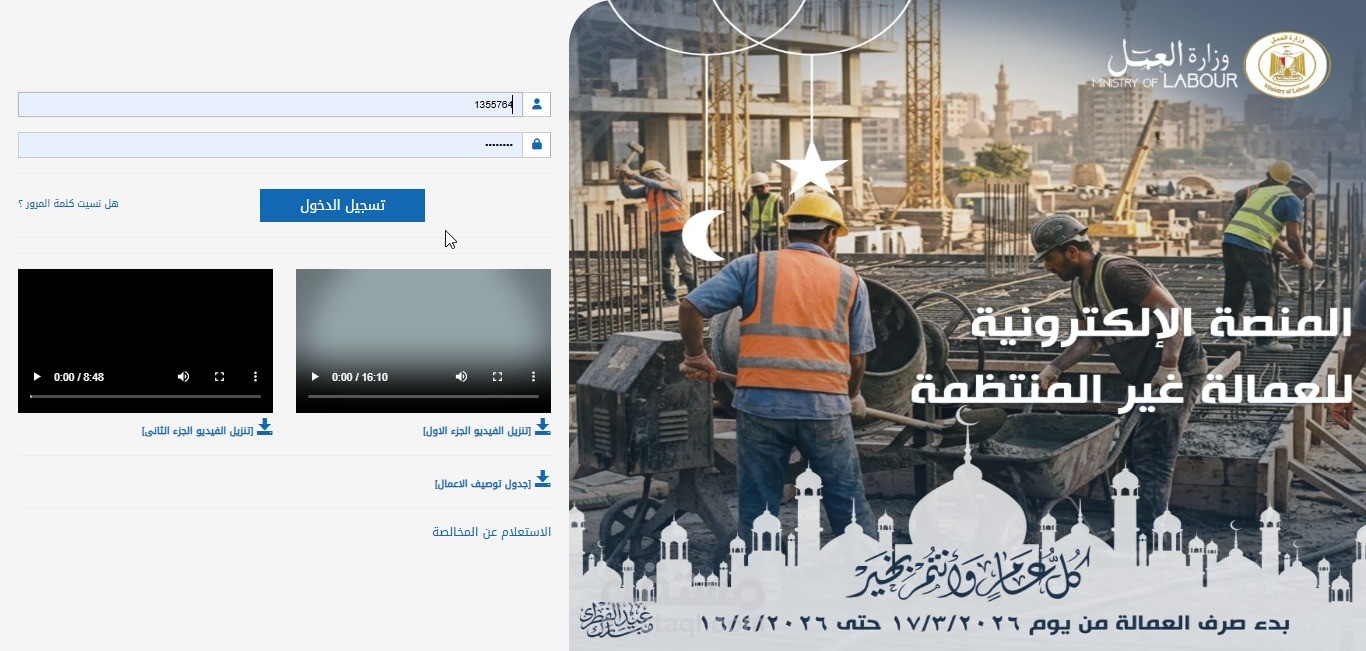Screen dimensions: 1366x651
Task: Seek on the 8:48 video progress bar
Action: (x=145, y=397)
